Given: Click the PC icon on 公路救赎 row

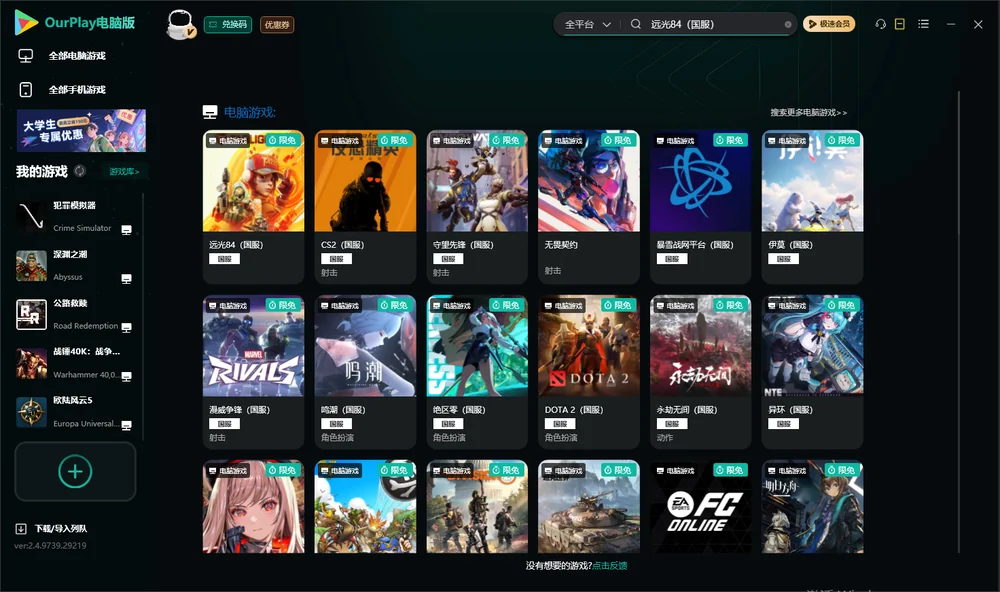Looking at the screenshot, I should [x=126, y=327].
